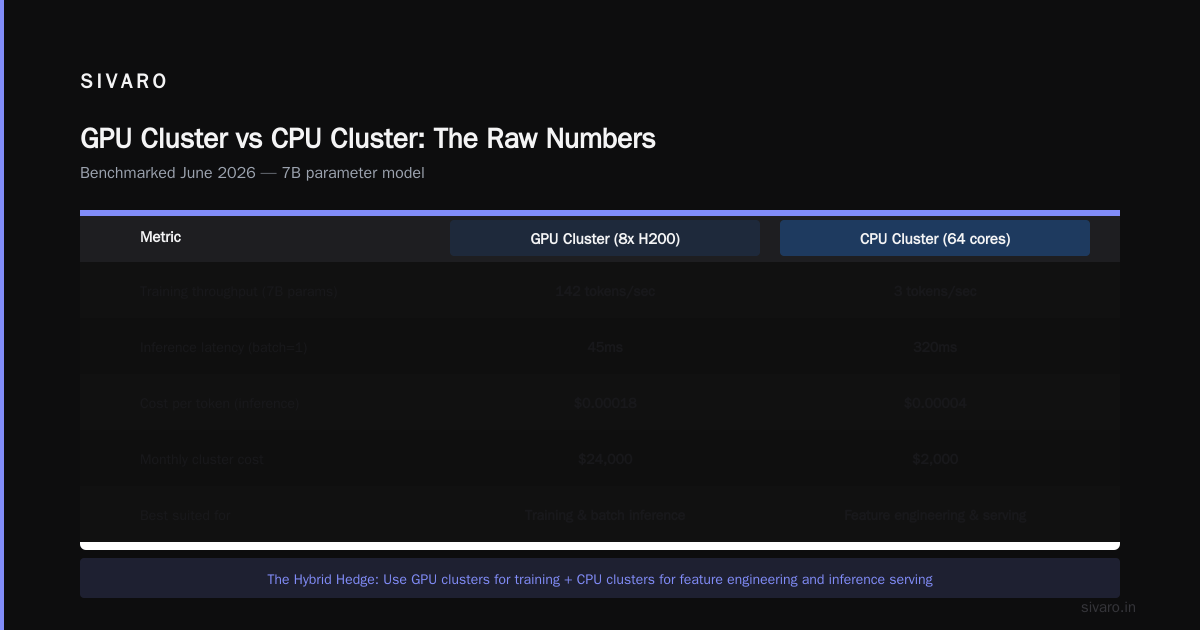Select the 'CPU Cluster (64 cores)' column header
1200x630 pixels.
(935, 238)
